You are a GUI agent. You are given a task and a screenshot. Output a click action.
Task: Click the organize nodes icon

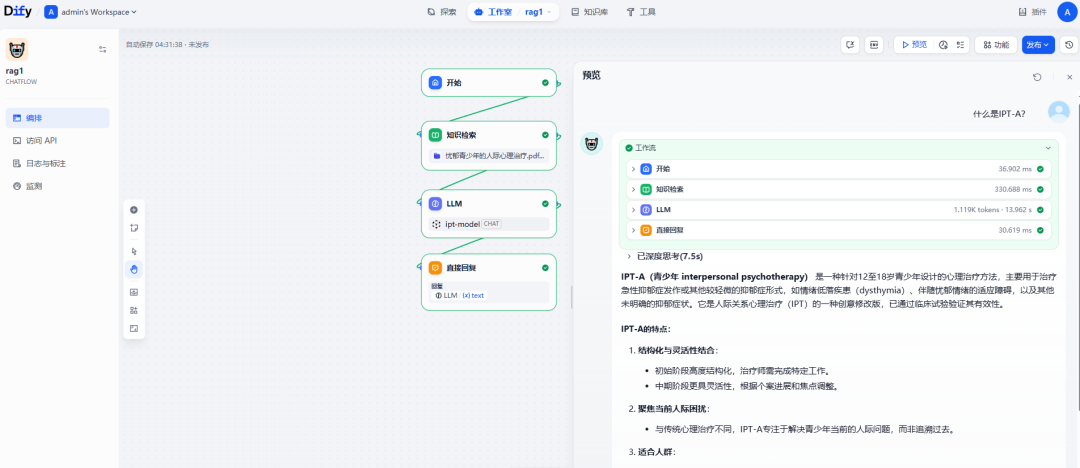pyautogui.click(x=134, y=310)
